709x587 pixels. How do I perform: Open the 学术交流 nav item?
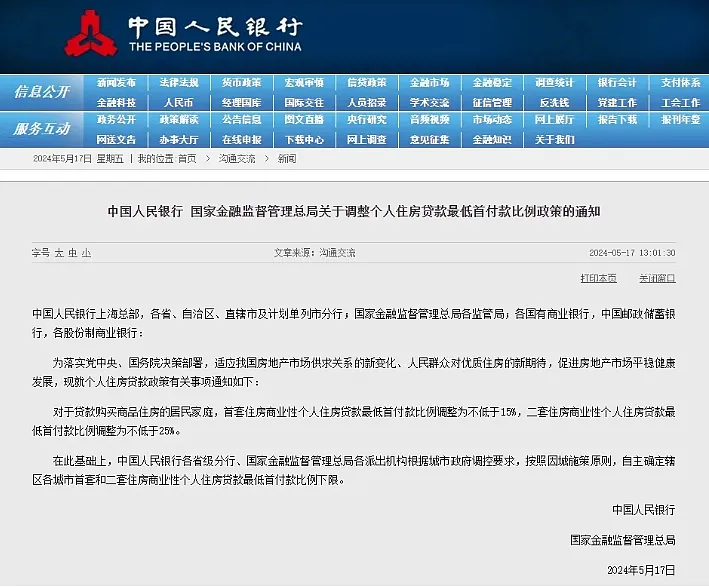[430, 103]
